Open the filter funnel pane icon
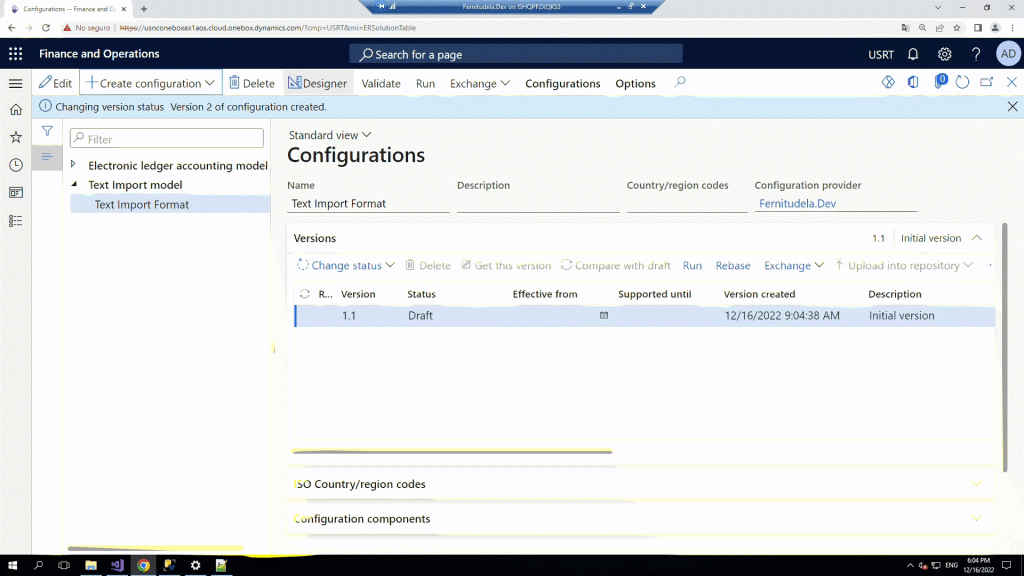Image resolution: width=1024 pixels, height=576 pixels. point(46,131)
